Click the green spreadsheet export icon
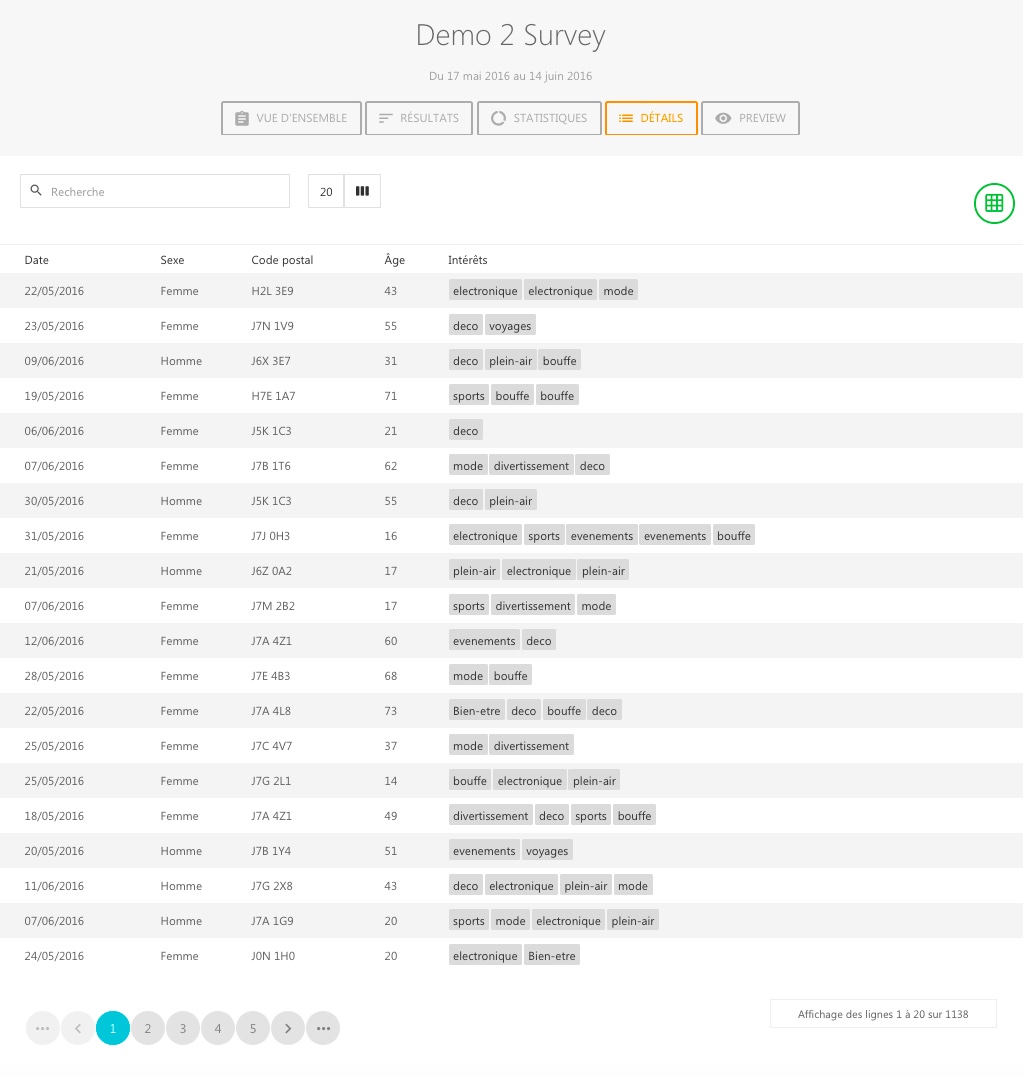The width and height of the screenshot is (1023, 1076). [994, 203]
